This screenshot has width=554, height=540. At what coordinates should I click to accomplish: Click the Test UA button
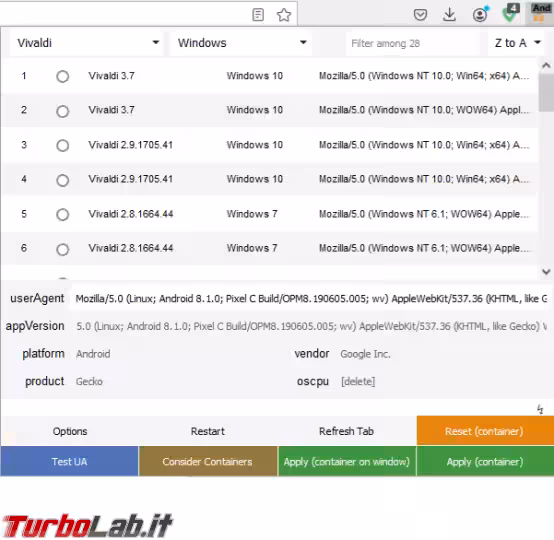(70, 462)
